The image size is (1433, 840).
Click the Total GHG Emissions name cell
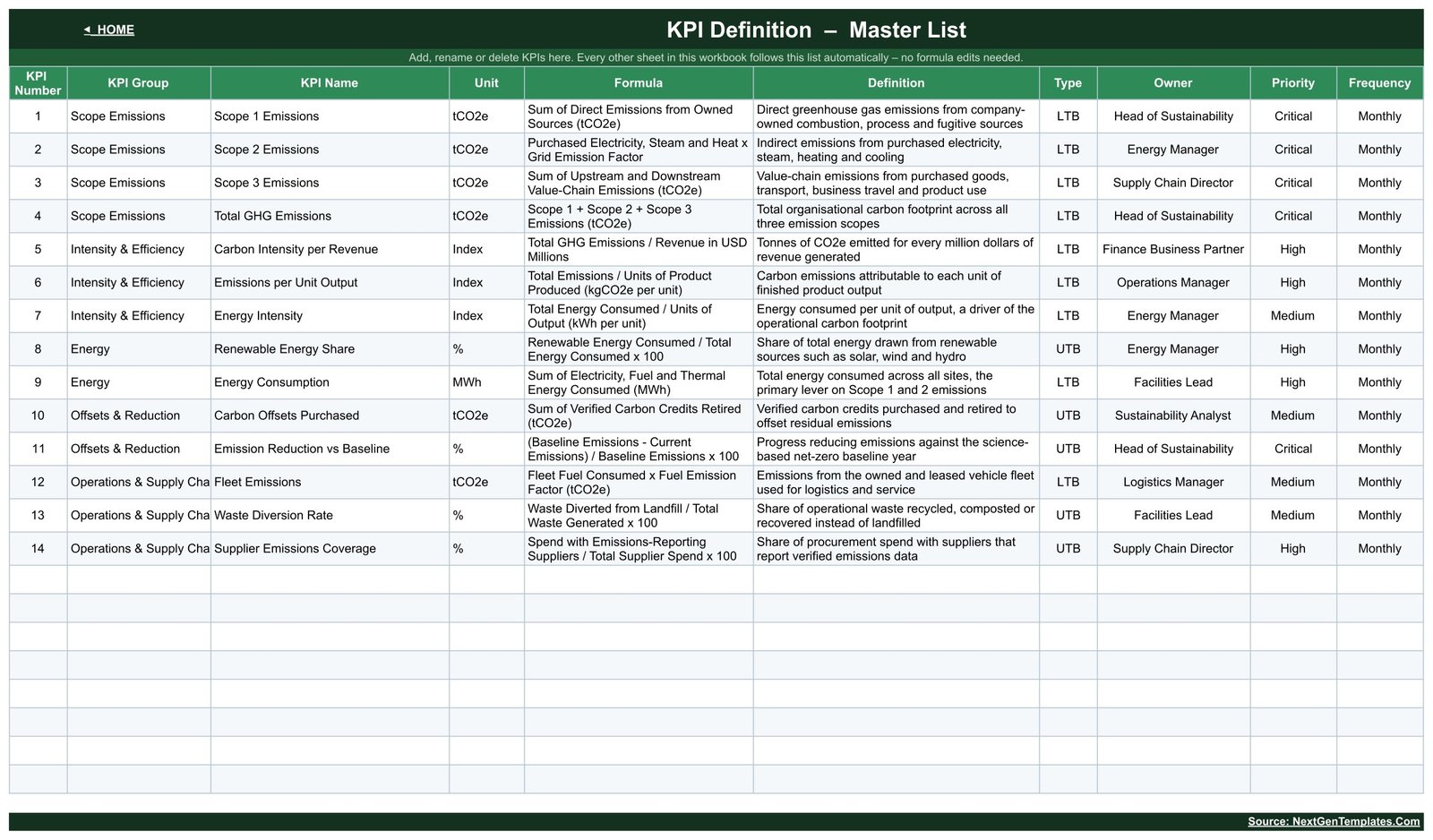[x=330, y=216]
